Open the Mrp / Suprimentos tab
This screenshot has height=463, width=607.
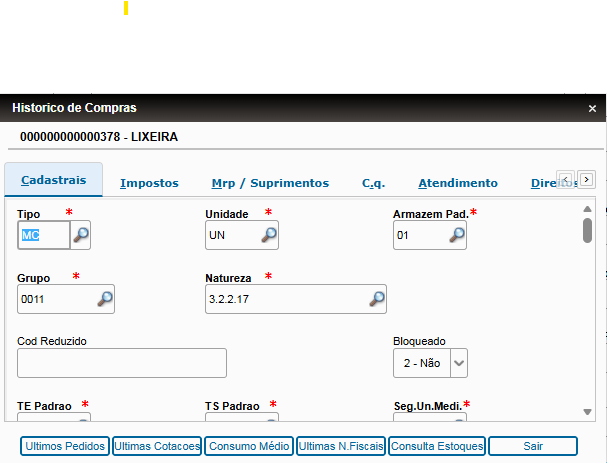pyautogui.click(x=270, y=183)
